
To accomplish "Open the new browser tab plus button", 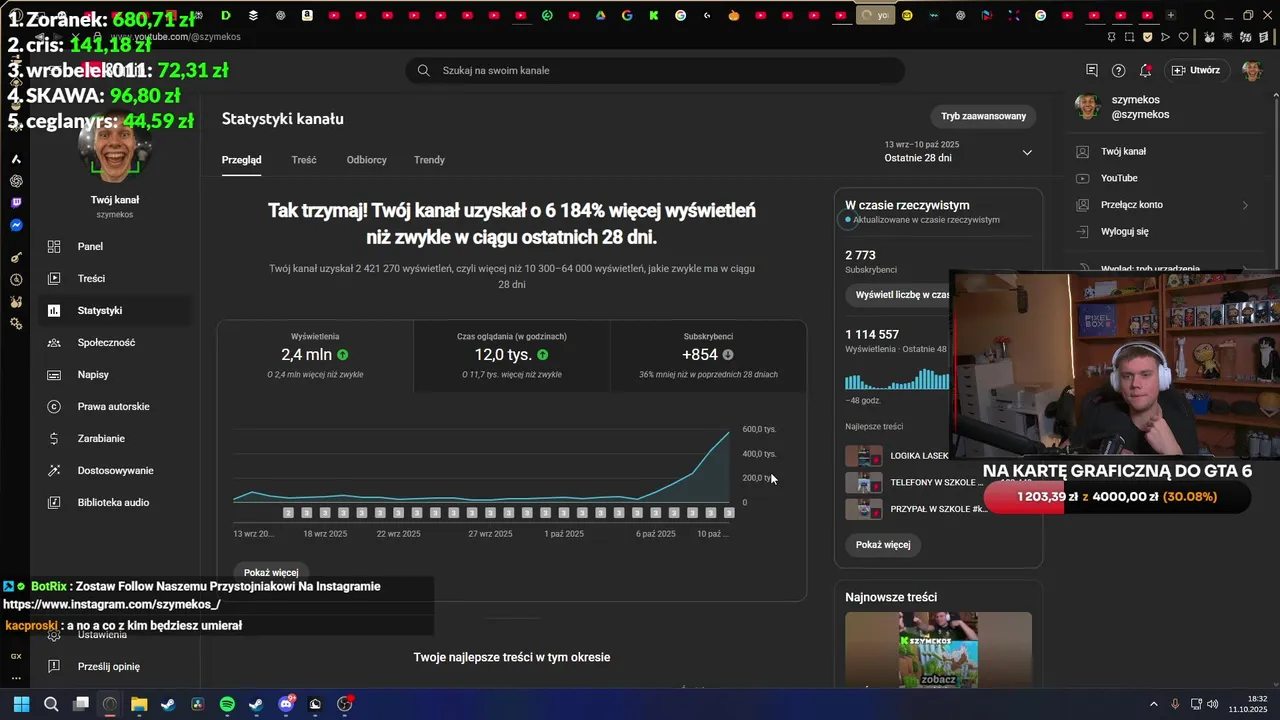I will (x=1170, y=15).
